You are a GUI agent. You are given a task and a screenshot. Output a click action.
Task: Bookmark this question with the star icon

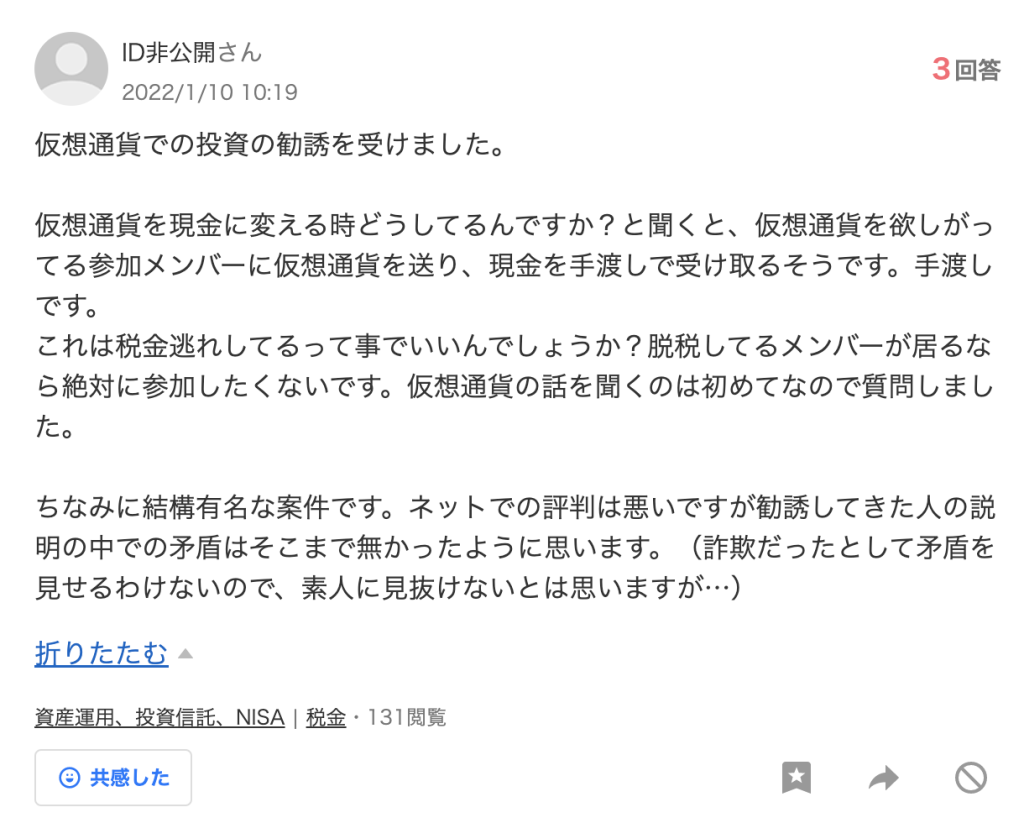click(x=796, y=777)
